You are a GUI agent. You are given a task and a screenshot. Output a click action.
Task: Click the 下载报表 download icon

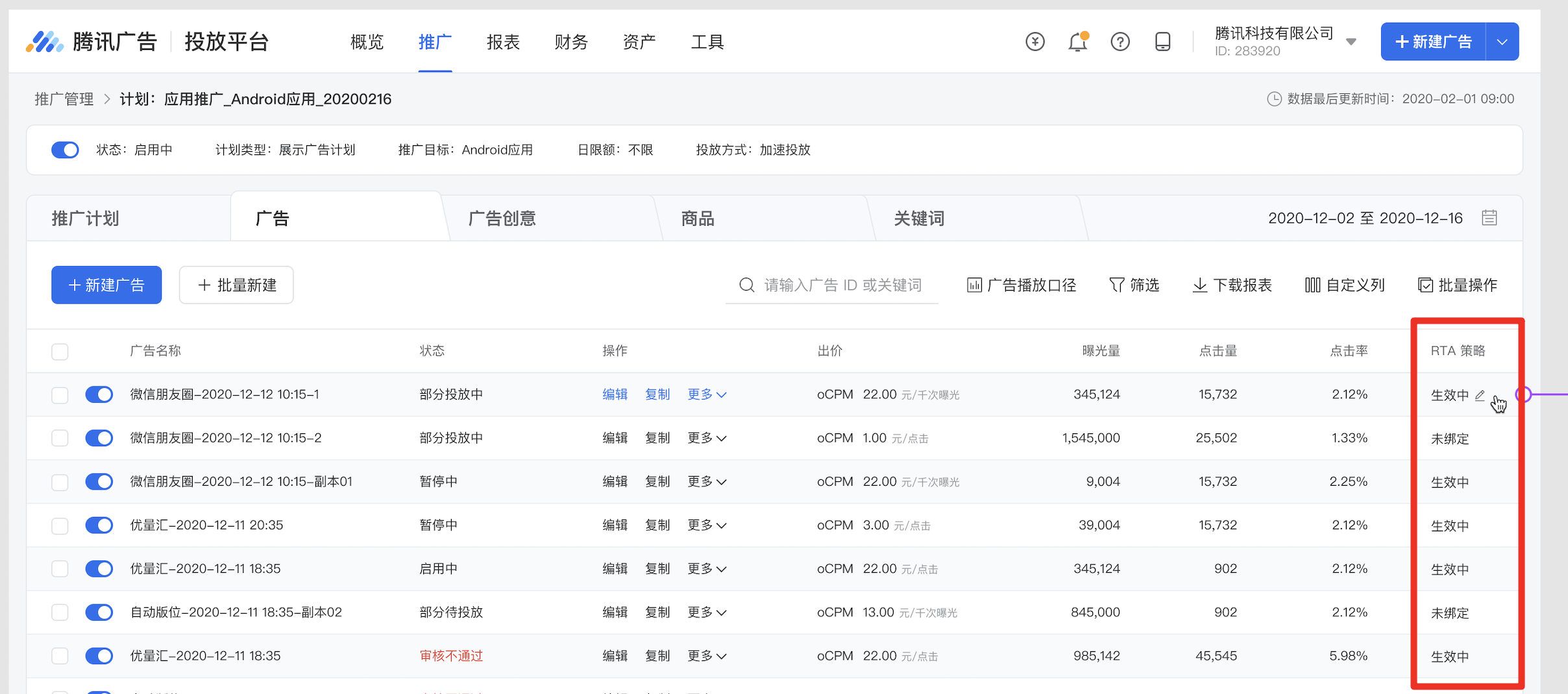tap(1200, 285)
